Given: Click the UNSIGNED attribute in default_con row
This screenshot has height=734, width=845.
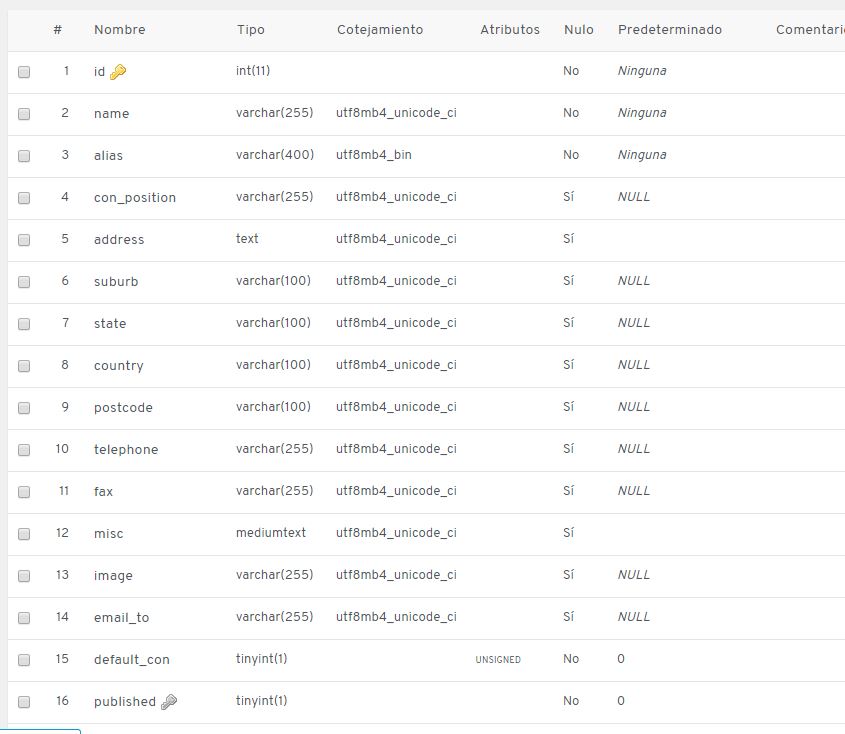Looking at the screenshot, I should [x=498, y=660].
